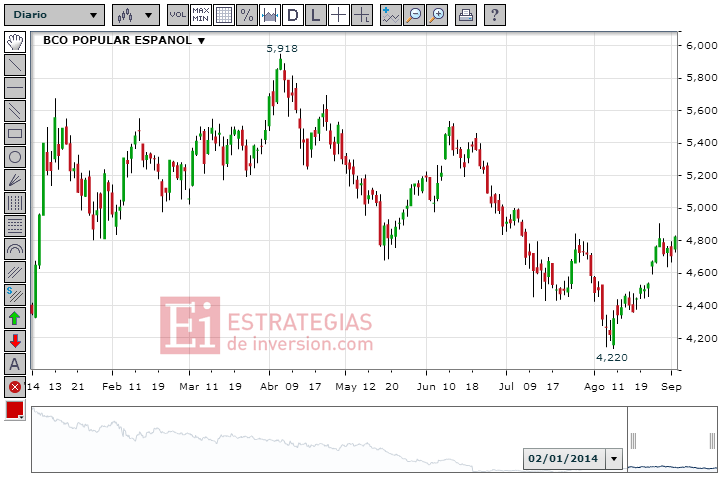
Task: Open help with the question mark icon
Action: tap(495, 15)
